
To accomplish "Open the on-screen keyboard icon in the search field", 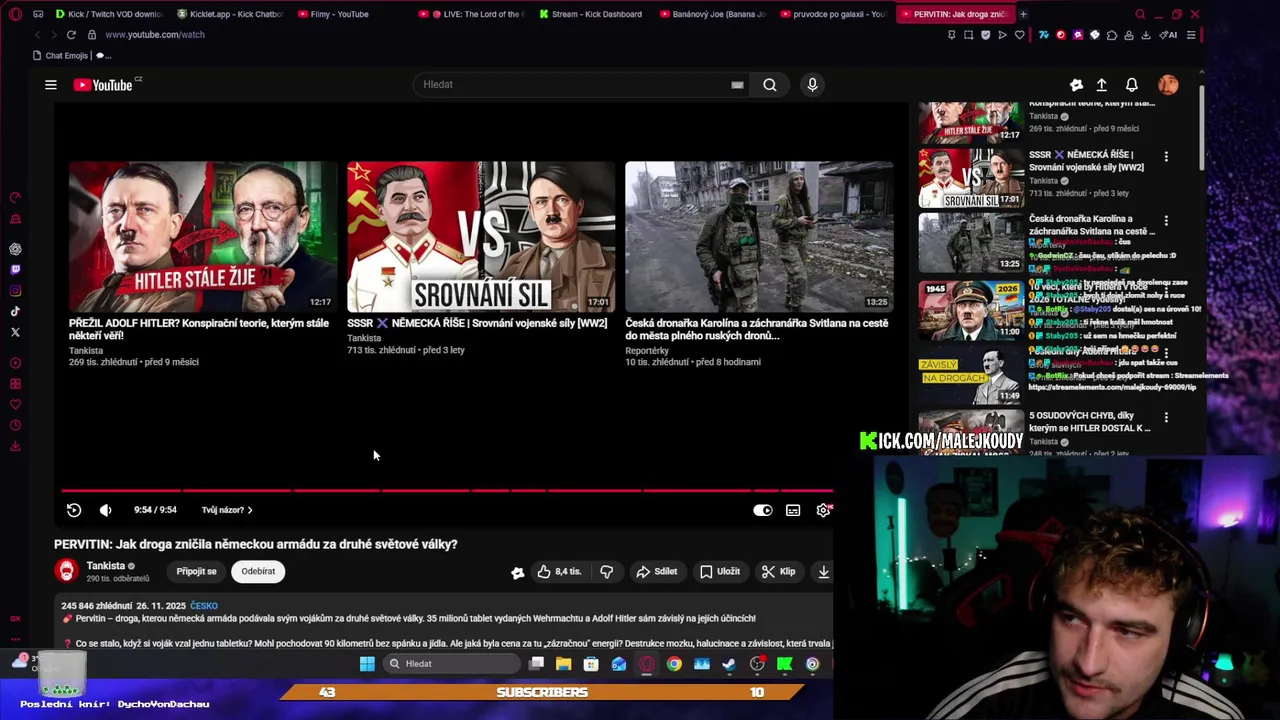I will (x=737, y=85).
